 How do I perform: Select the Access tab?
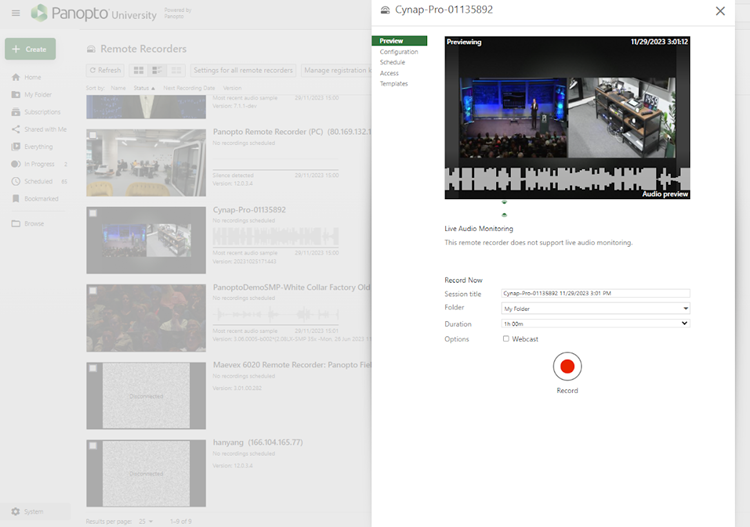(x=389, y=73)
